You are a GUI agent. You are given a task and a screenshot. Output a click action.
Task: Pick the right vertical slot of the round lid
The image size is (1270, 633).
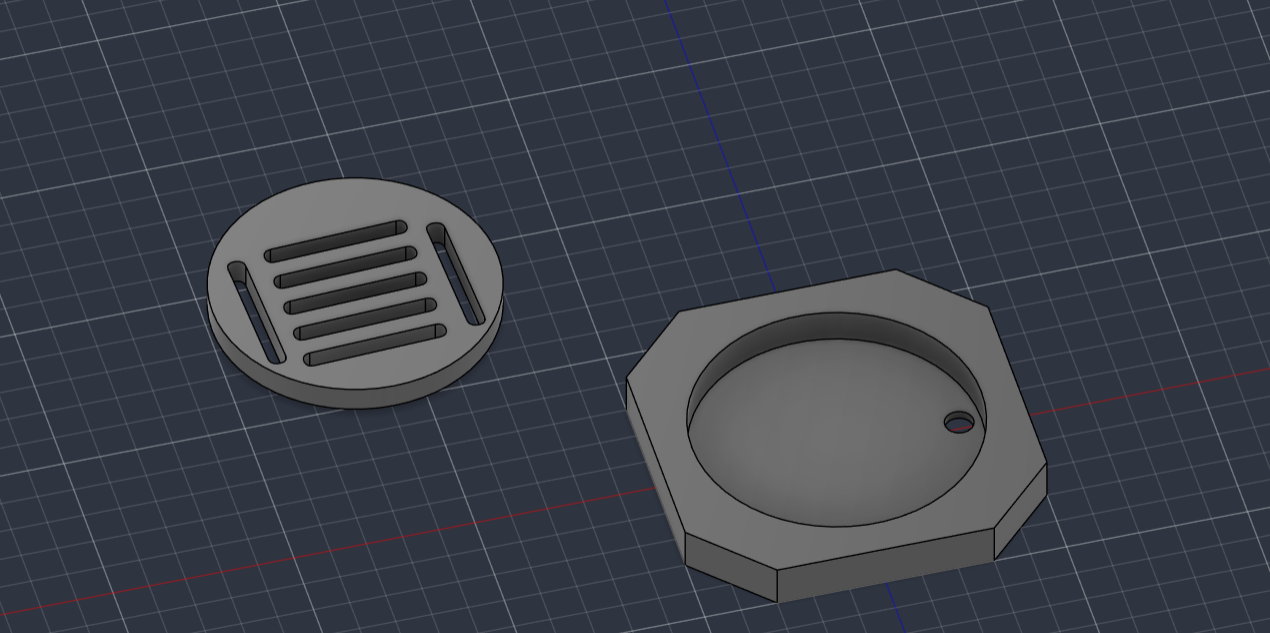(456, 273)
